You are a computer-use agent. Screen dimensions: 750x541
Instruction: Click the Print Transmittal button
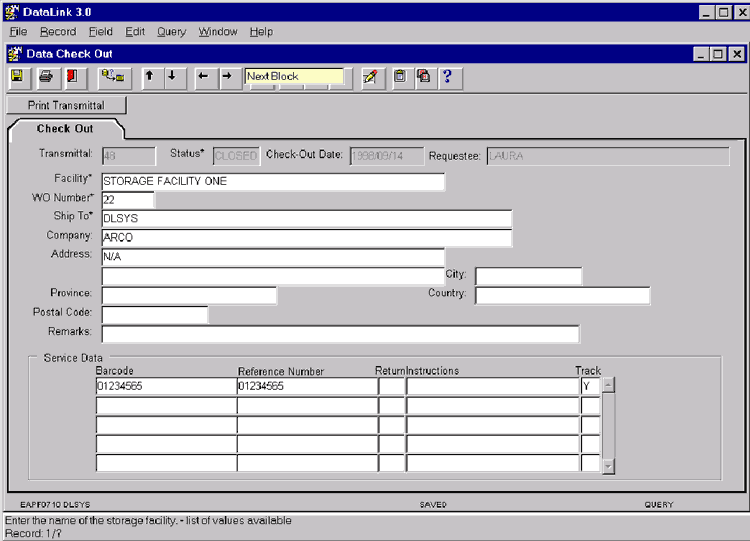pyautogui.click(x=66, y=105)
